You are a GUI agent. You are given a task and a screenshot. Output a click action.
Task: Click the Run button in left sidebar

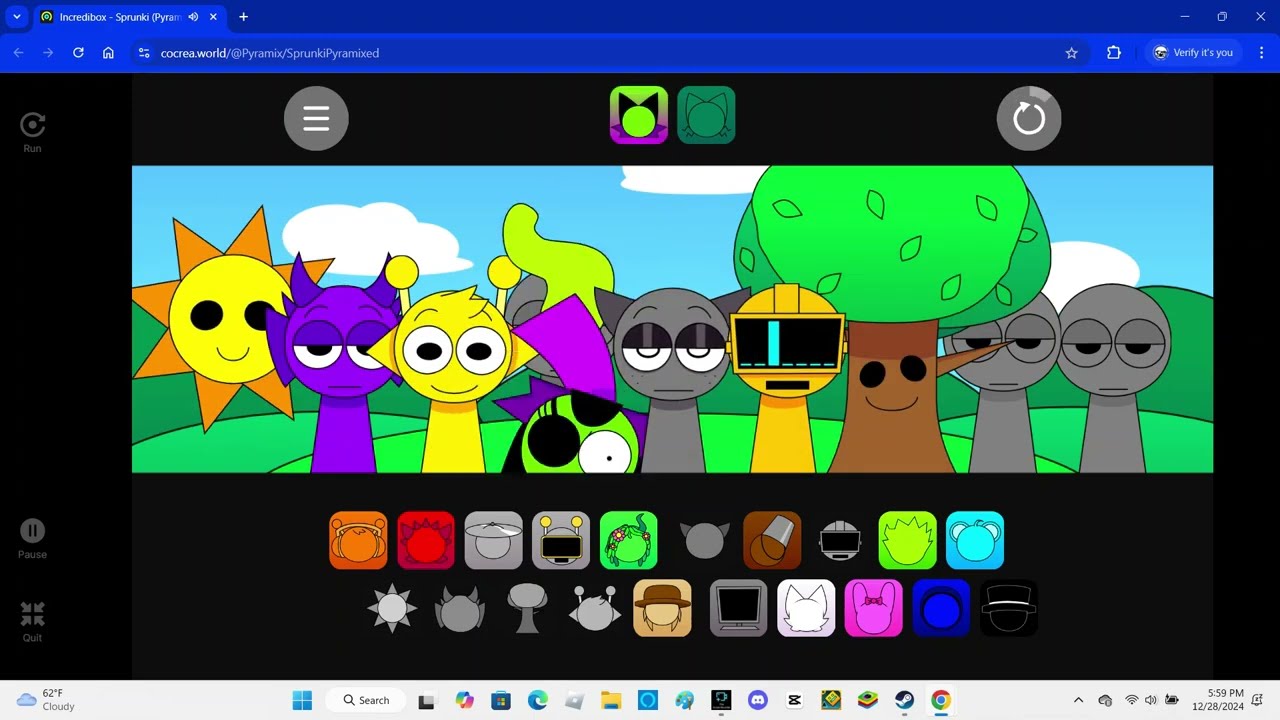tap(32, 132)
